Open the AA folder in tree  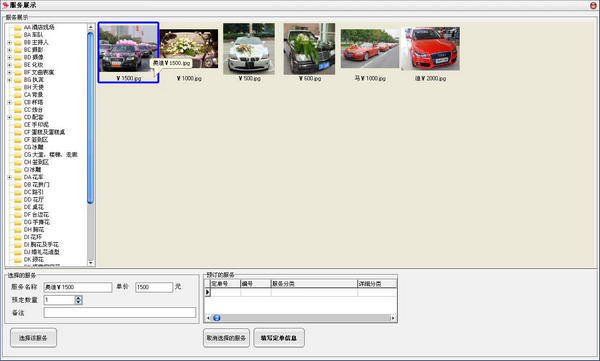click(34, 28)
